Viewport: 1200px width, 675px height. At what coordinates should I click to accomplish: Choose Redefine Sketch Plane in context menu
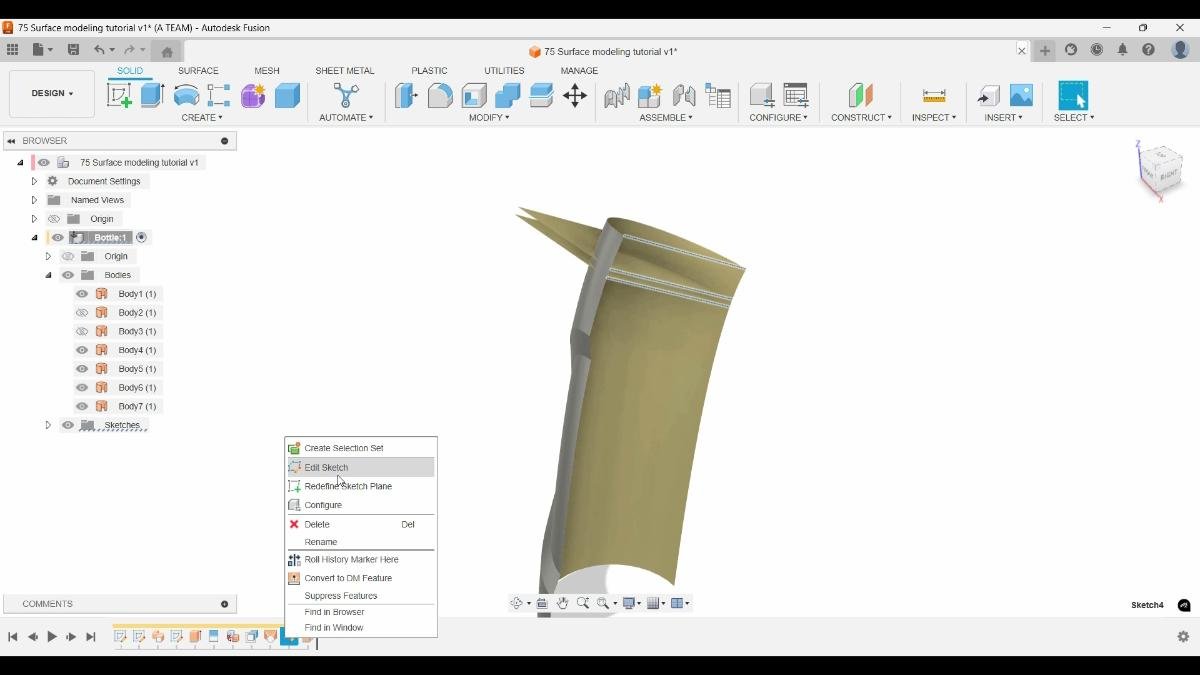361,486
